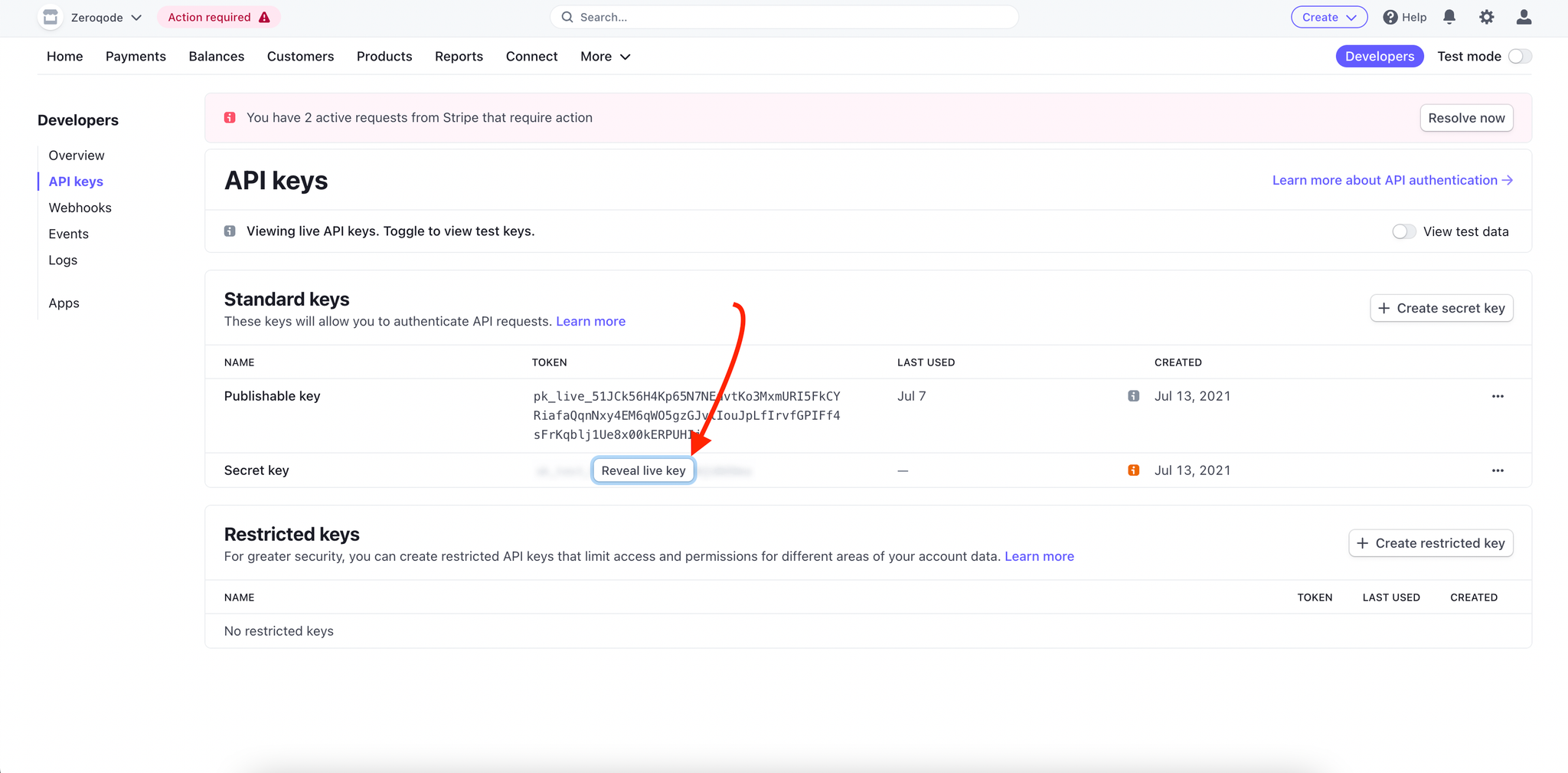Click Resolve now button in alert banner
Image resolution: width=1568 pixels, height=773 pixels.
tap(1466, 118)
